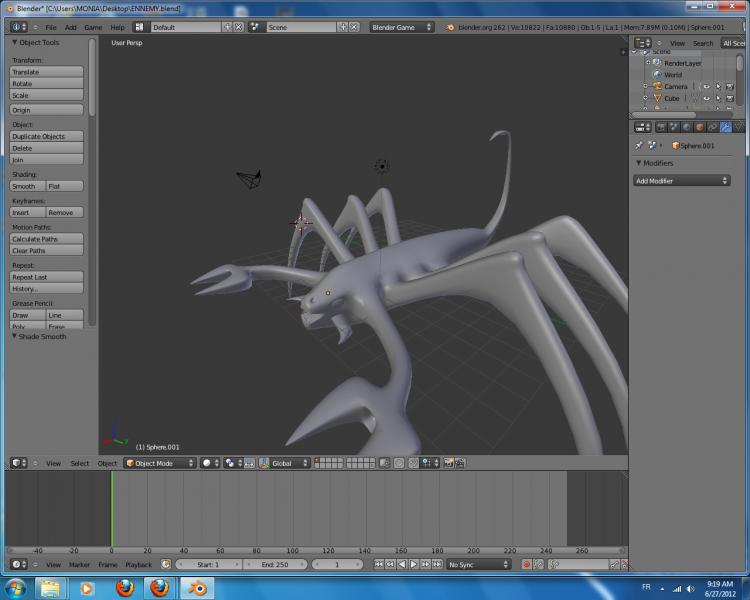Screen dimensions: 750x600
Task: Toggle Cube visibility eye in outliner
Action: (706, 98)
